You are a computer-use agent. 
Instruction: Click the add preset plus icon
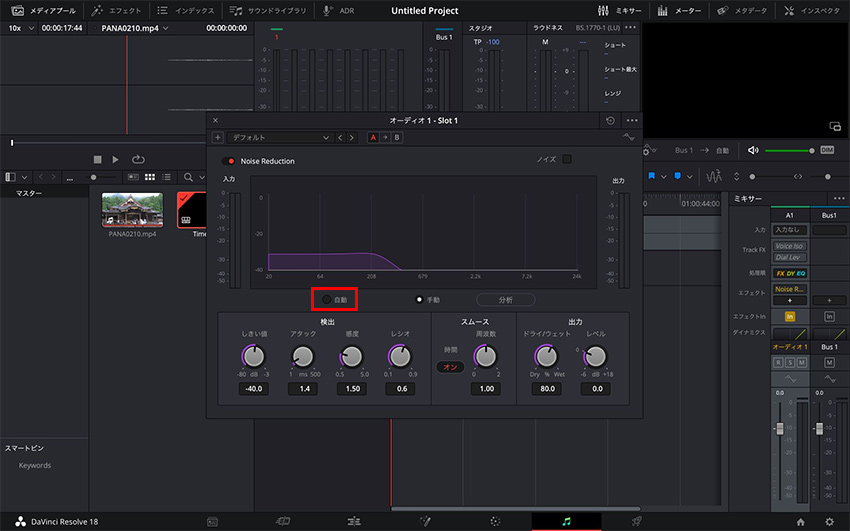[218, 137]
